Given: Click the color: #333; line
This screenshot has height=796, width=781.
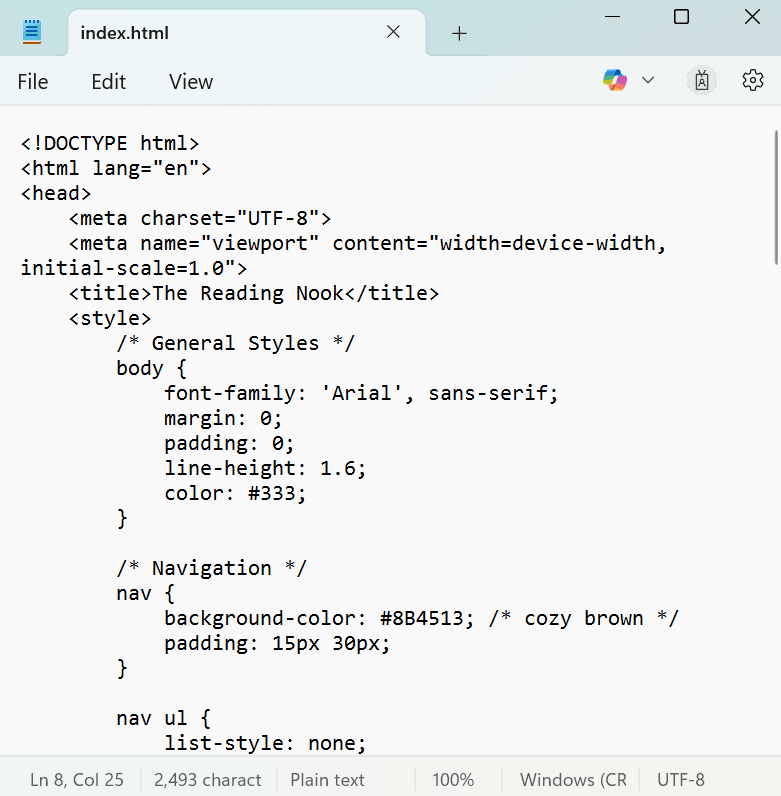Looking at the screenshot, I should [236, 493].
